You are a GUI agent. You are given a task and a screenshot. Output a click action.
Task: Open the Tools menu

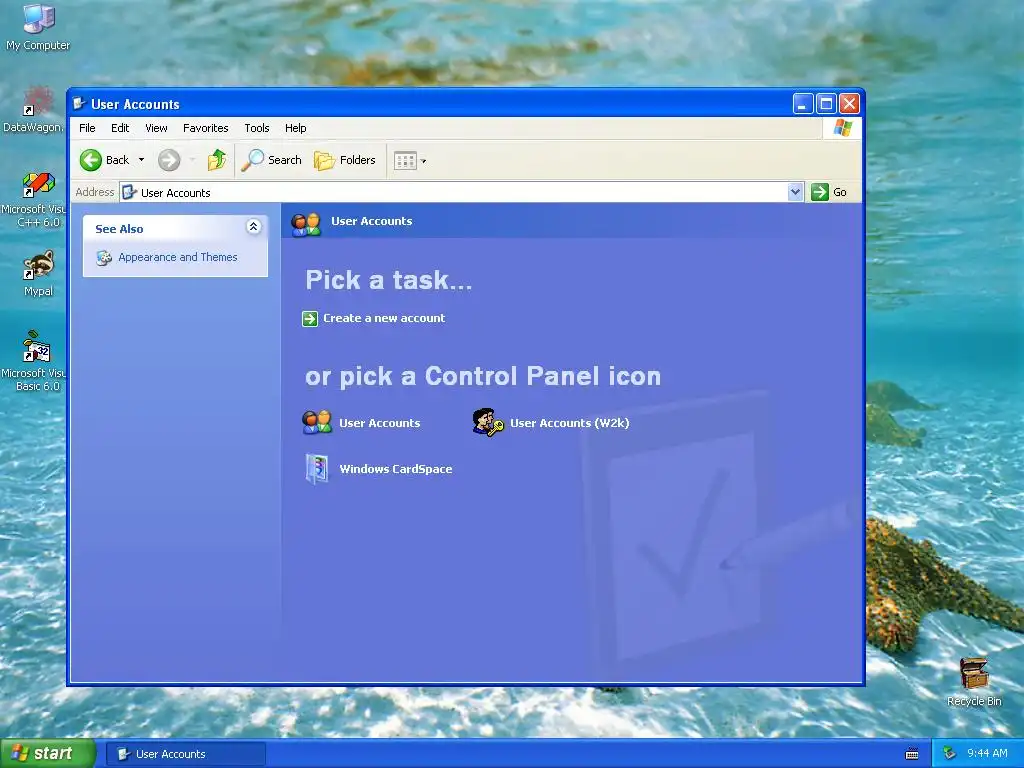click(x=257, y=128)
